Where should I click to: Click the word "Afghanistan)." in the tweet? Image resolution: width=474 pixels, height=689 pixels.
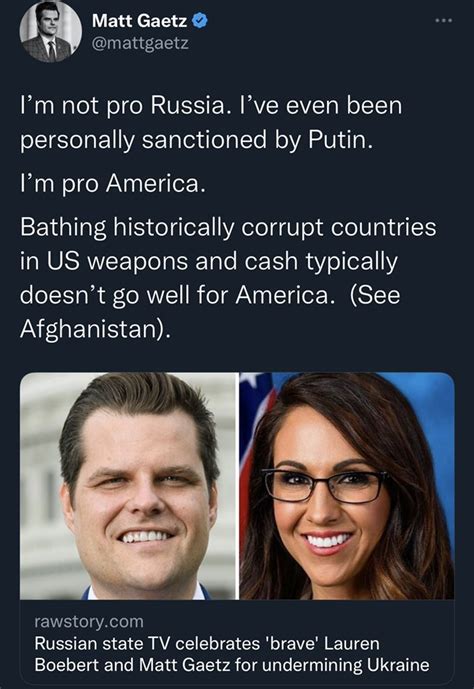[95, 329]
